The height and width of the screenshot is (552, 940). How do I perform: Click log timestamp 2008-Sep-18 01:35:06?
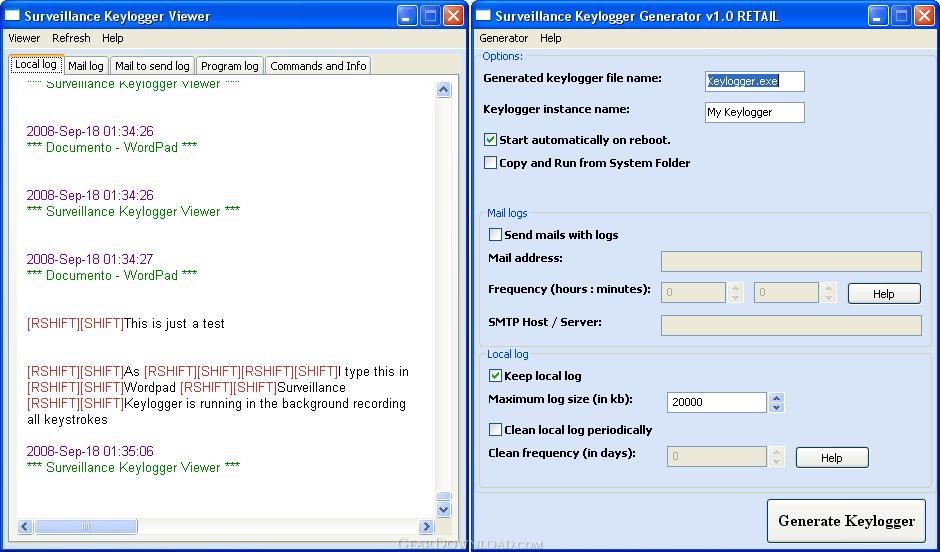coord(90,451)
